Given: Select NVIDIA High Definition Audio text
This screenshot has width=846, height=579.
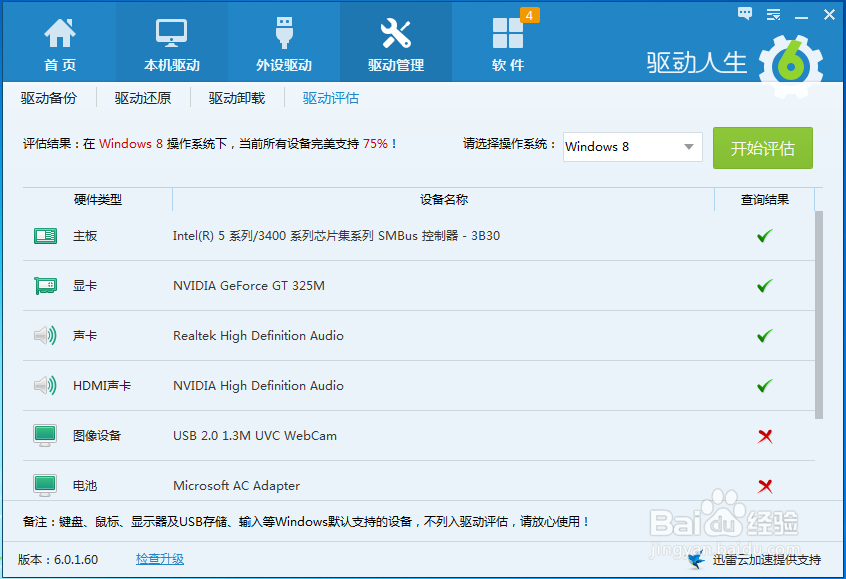Looking at the screenshot, I should coord(258,385).
